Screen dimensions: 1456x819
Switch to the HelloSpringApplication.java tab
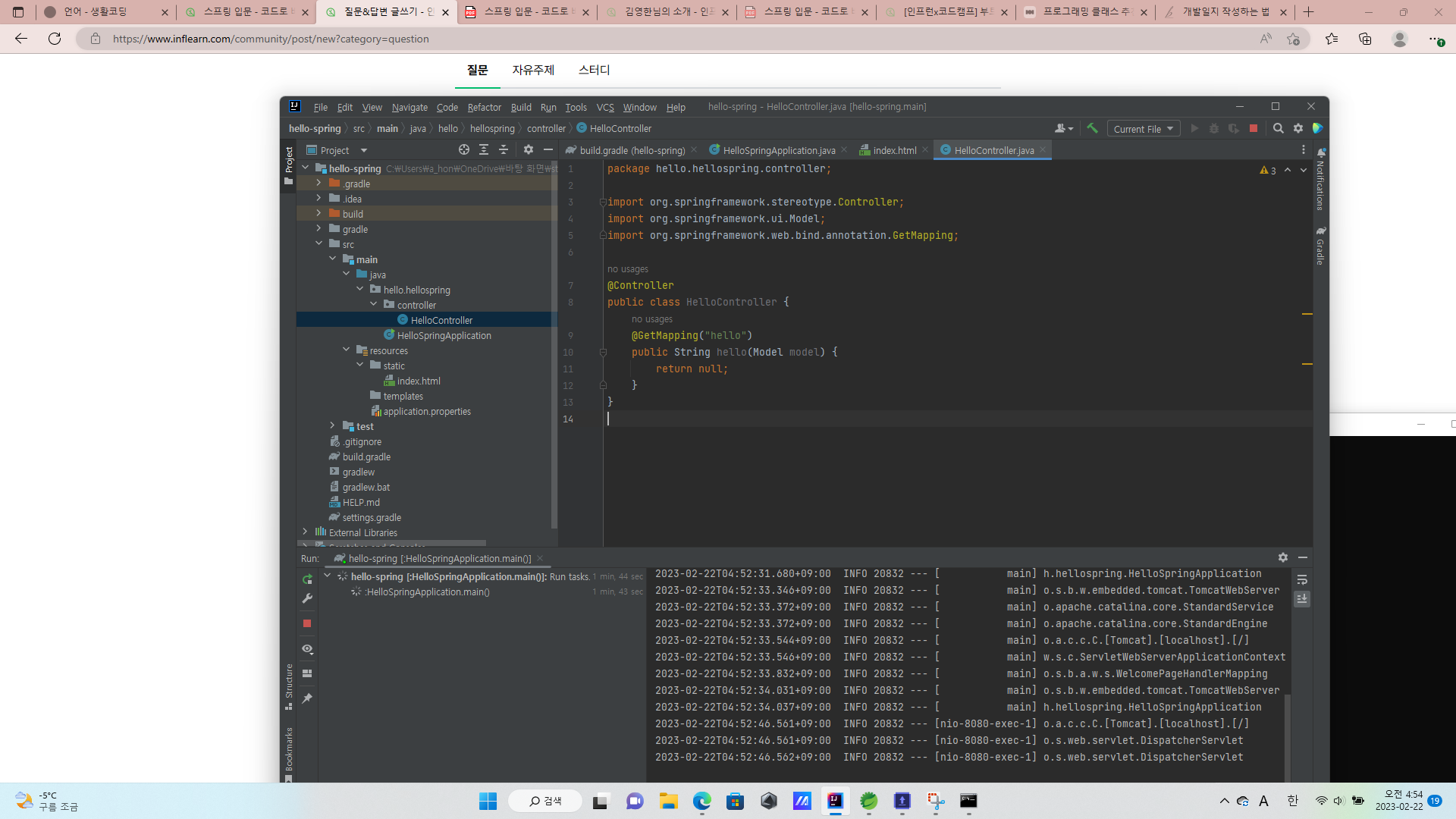(779, 150)
